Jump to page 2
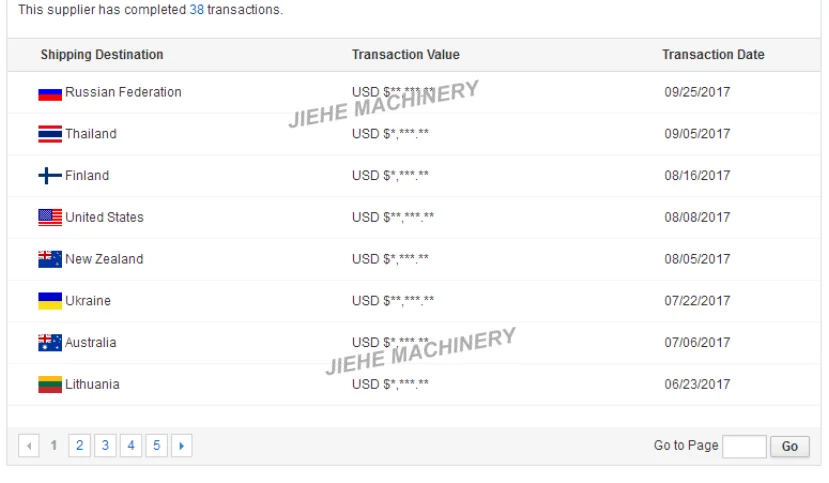 [x=80, y=446]
